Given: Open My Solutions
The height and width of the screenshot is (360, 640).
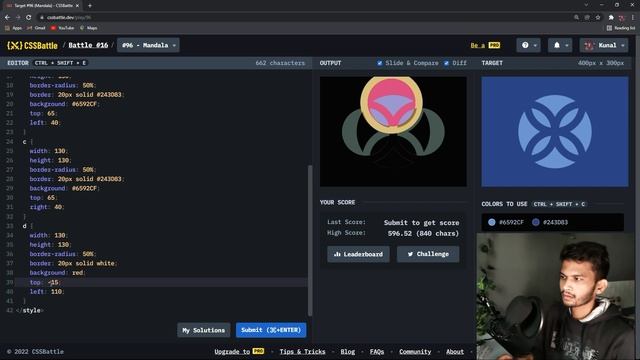Looking at the screenshot, I should click(204, 330).
